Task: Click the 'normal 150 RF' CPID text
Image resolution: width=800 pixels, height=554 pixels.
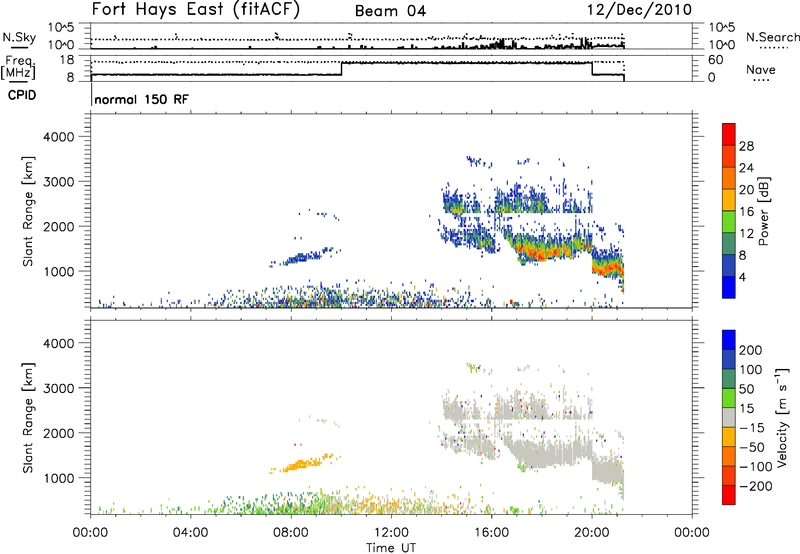Action: [x=141, y=99]
